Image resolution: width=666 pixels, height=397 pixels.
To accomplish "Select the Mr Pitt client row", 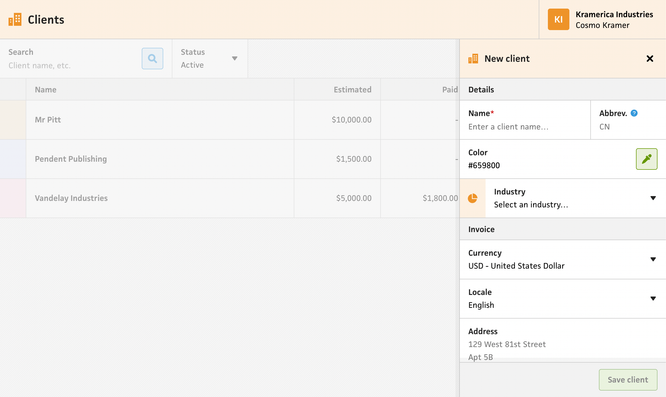I will click(x=229, y=120).
